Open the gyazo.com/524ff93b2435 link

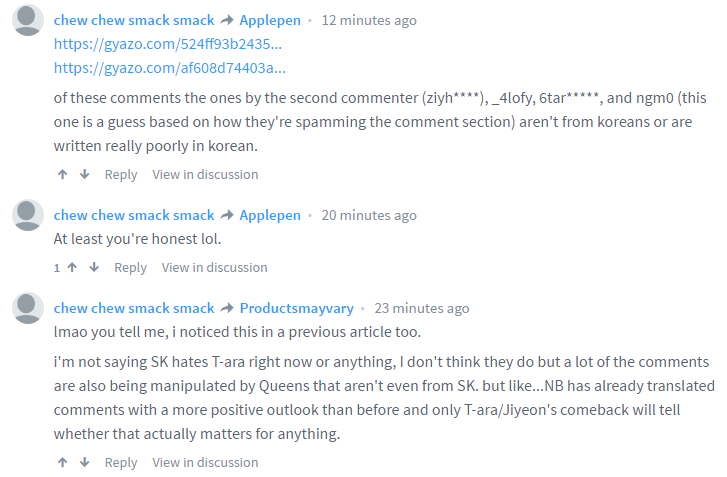point(168,45)
